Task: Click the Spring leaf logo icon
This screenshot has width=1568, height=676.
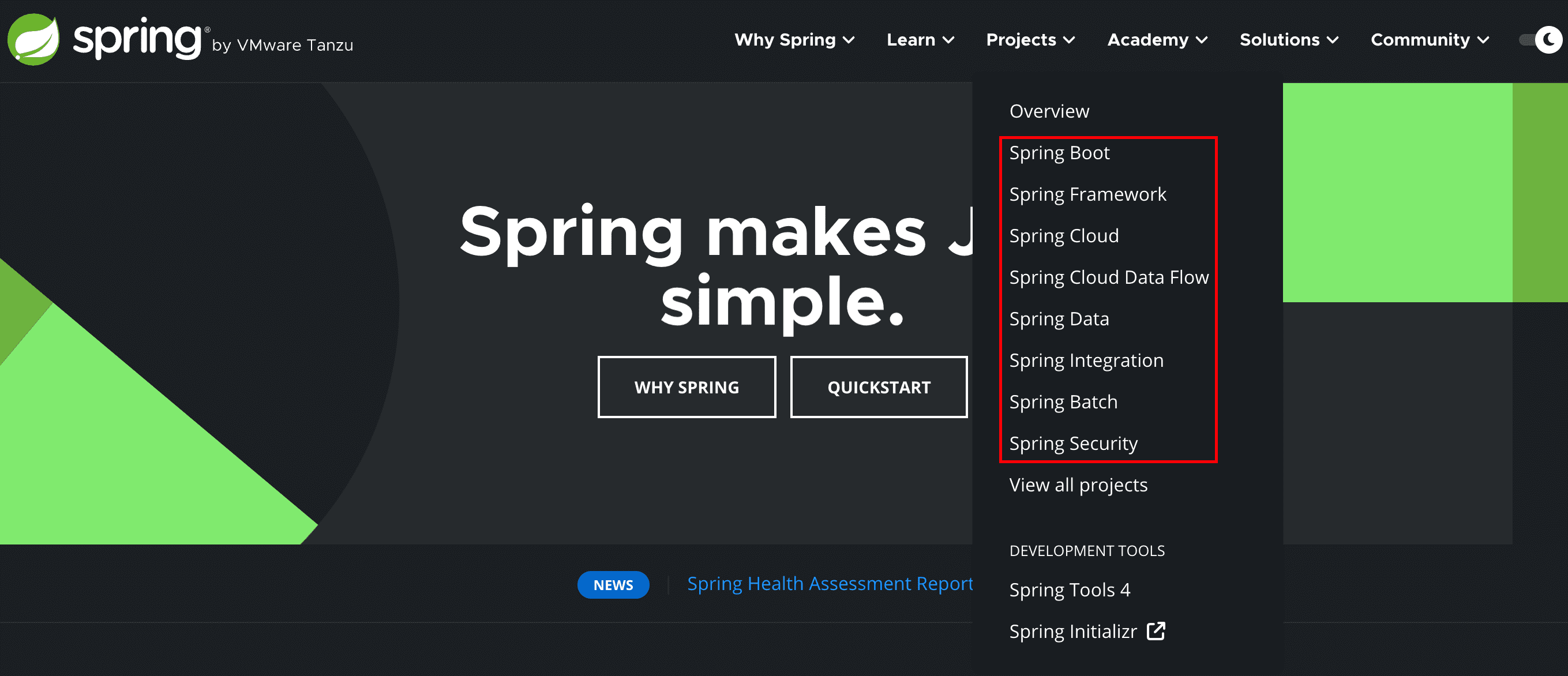Action: 33,40
